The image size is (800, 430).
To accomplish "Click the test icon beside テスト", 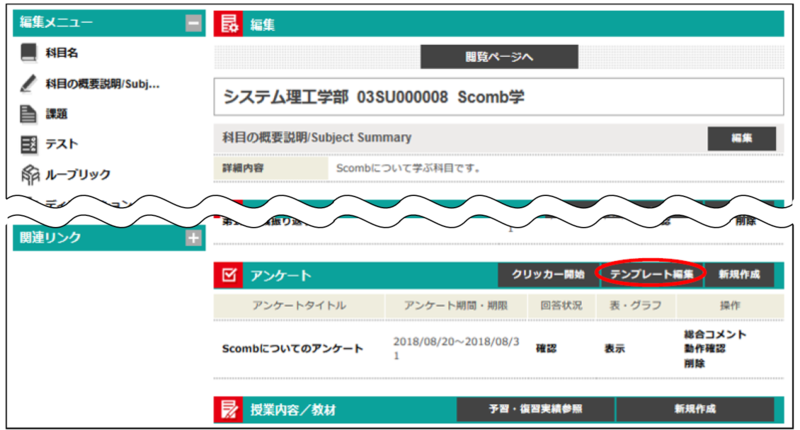I will [28, 144].
